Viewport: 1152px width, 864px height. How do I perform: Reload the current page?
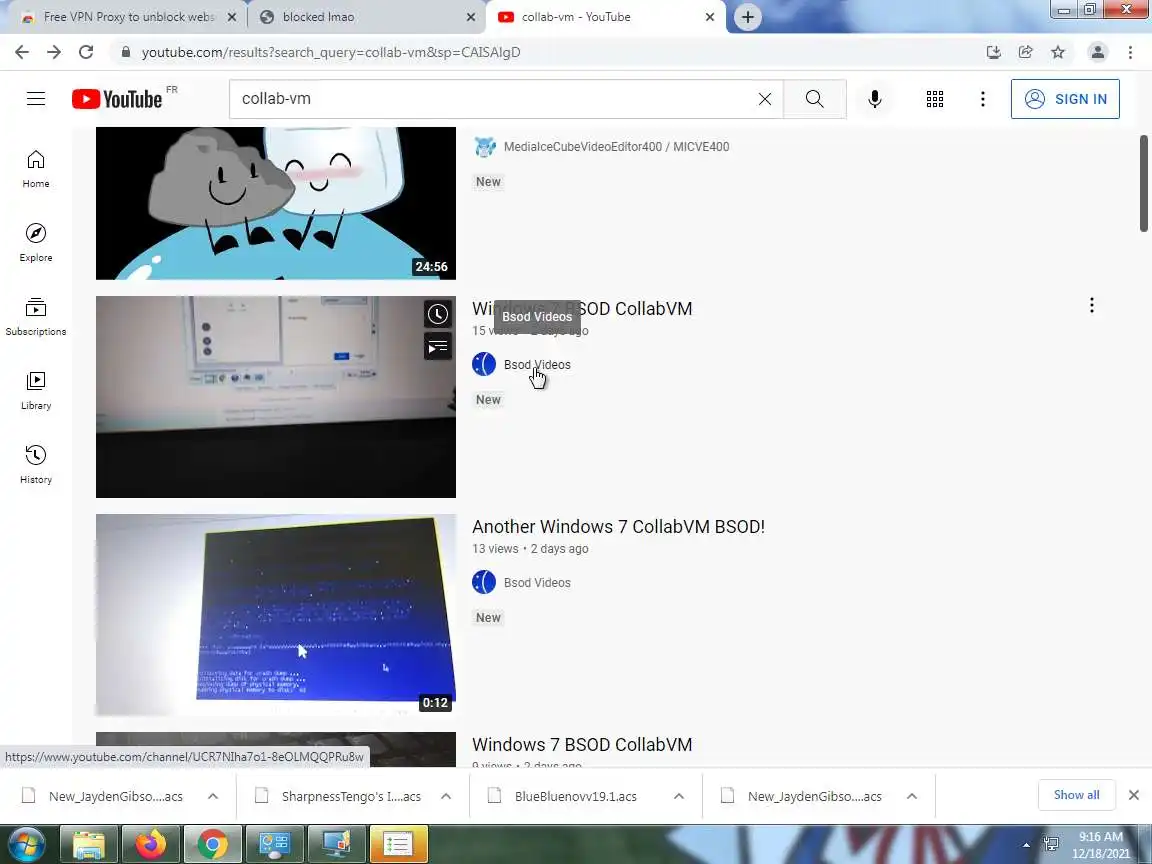[86, 52]
